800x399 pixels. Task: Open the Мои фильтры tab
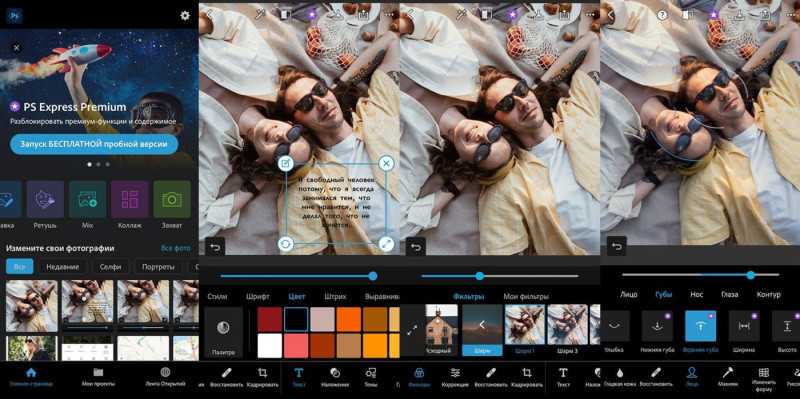[x=526, y=296]
